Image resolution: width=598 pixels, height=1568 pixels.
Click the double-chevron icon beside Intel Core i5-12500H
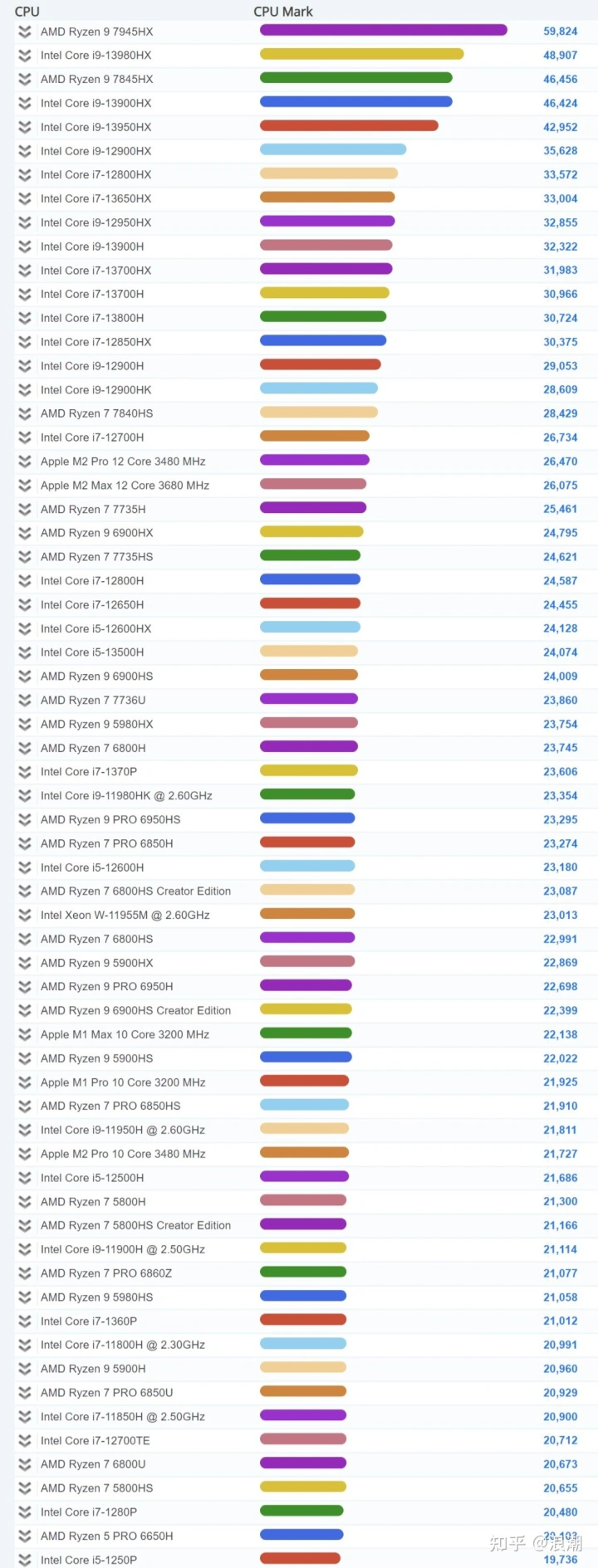pyautogui.click(x=25, y=1178)
